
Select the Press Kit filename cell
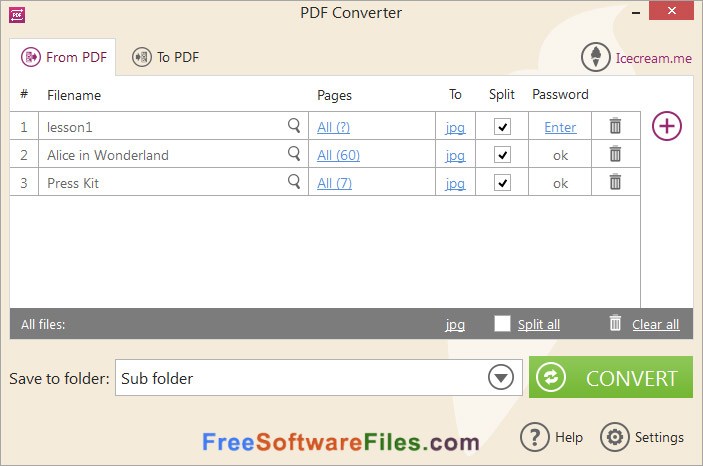tap(173, 182)
